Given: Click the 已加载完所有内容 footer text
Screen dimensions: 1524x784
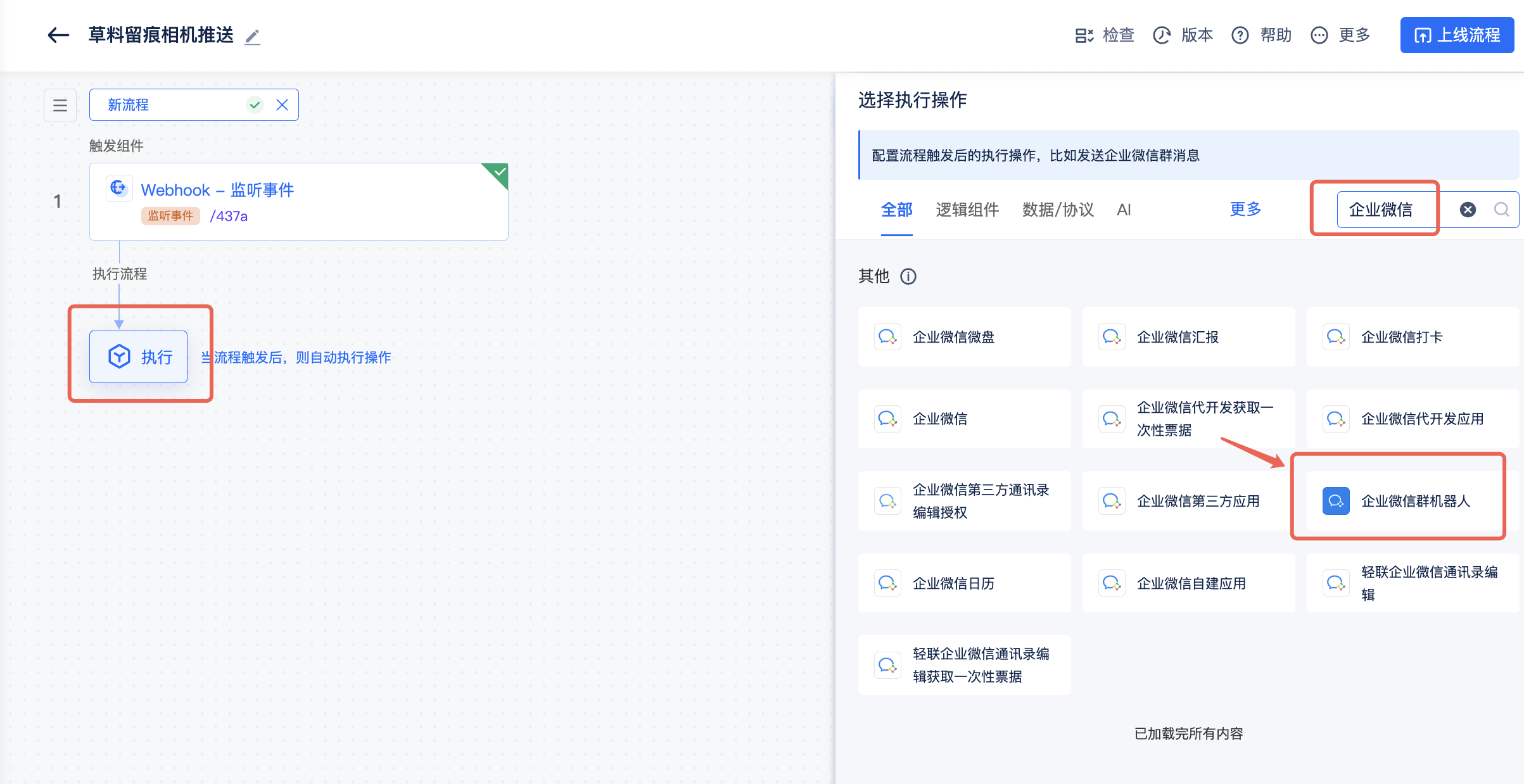Looking at the screenshot, I should (x=1188, y=733).
